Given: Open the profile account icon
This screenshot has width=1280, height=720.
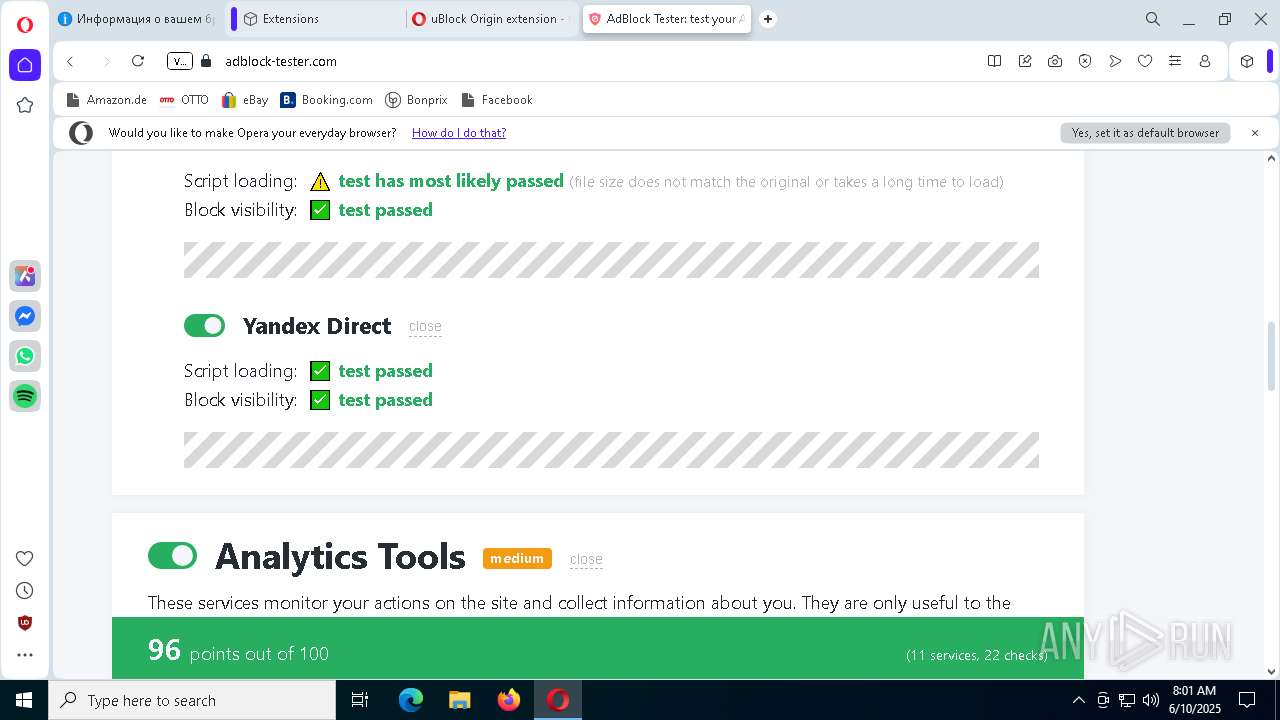Looking at the screenshot, I should 1205,61.
